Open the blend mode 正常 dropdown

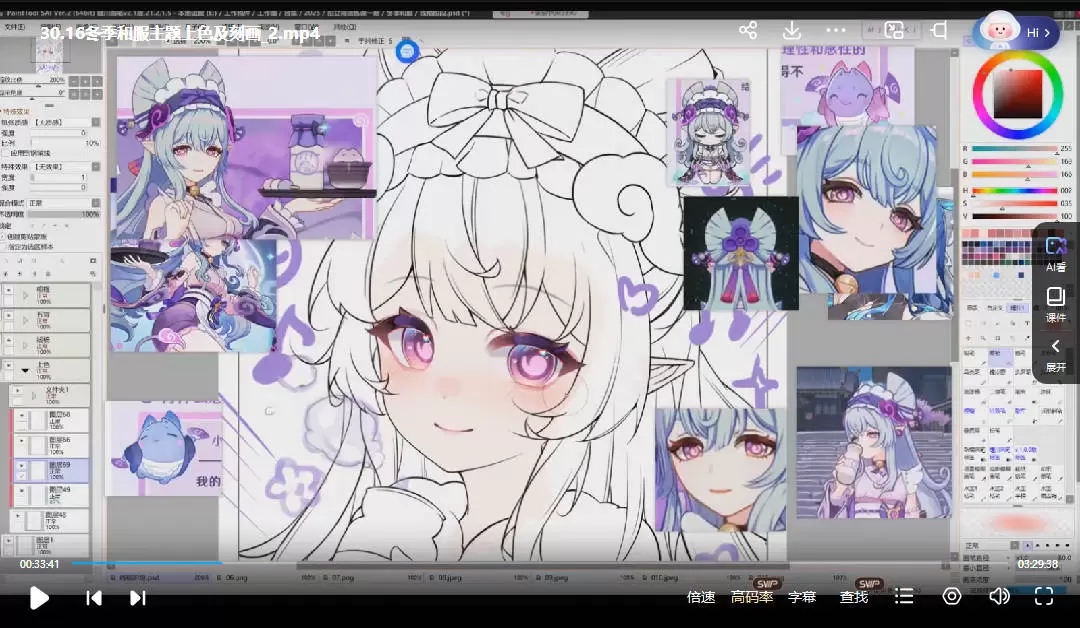pos(63,203)
